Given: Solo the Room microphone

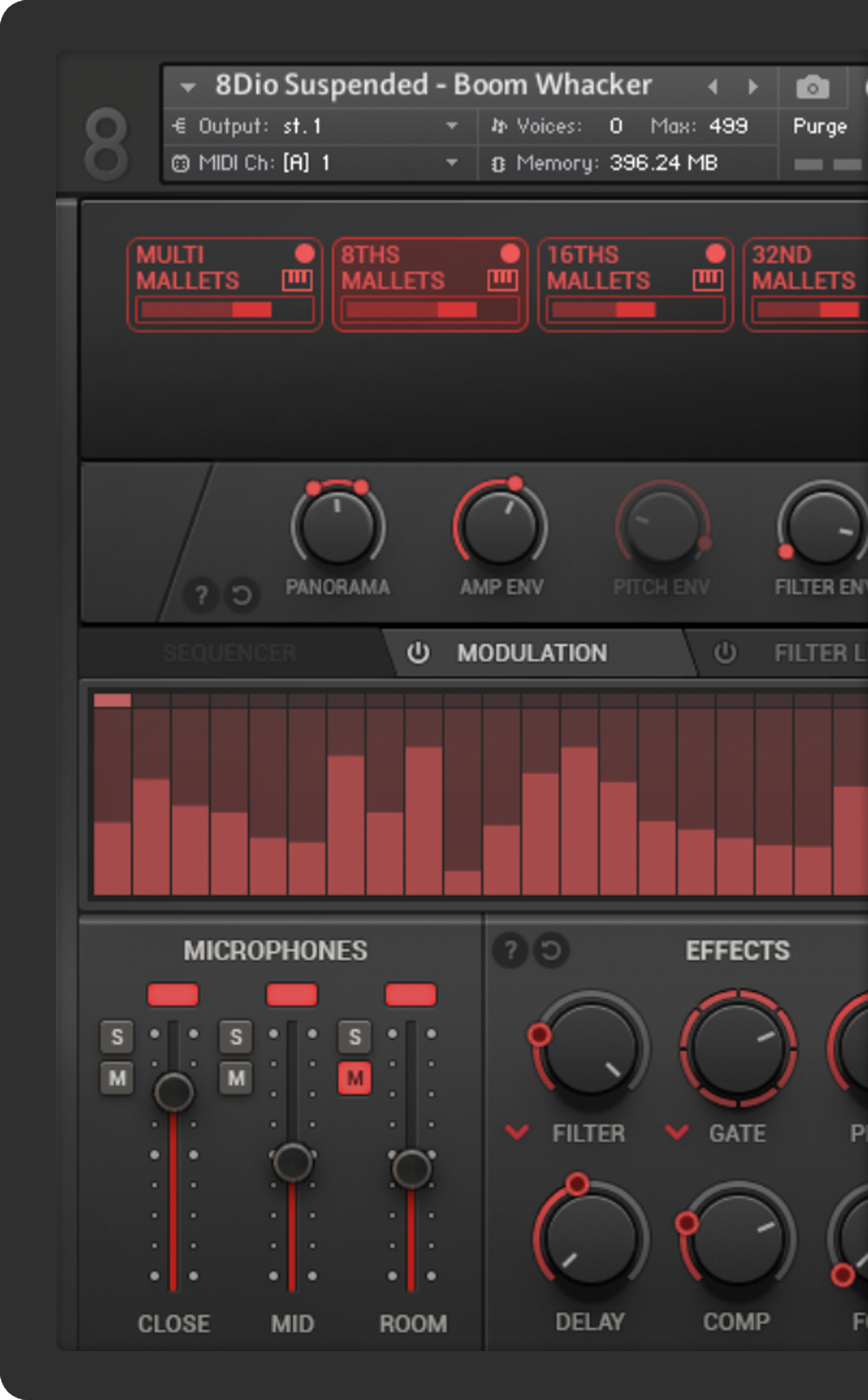Looking at the screenshot, I should (x=355, y=1037).
